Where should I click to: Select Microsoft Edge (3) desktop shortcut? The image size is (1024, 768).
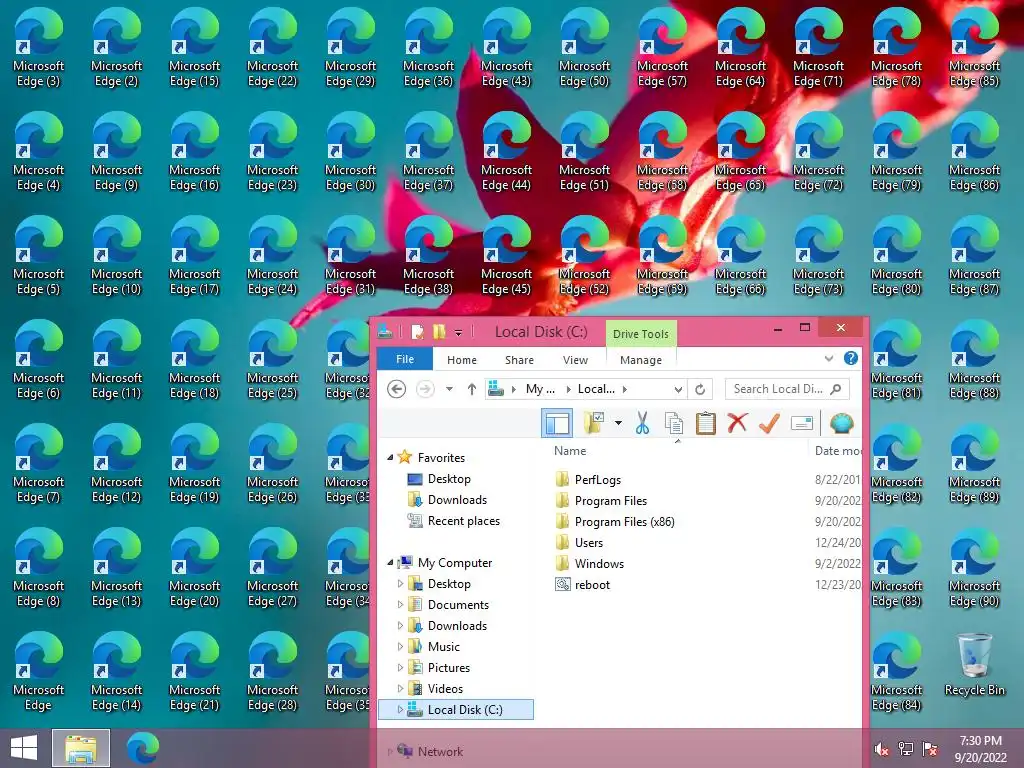39,48
